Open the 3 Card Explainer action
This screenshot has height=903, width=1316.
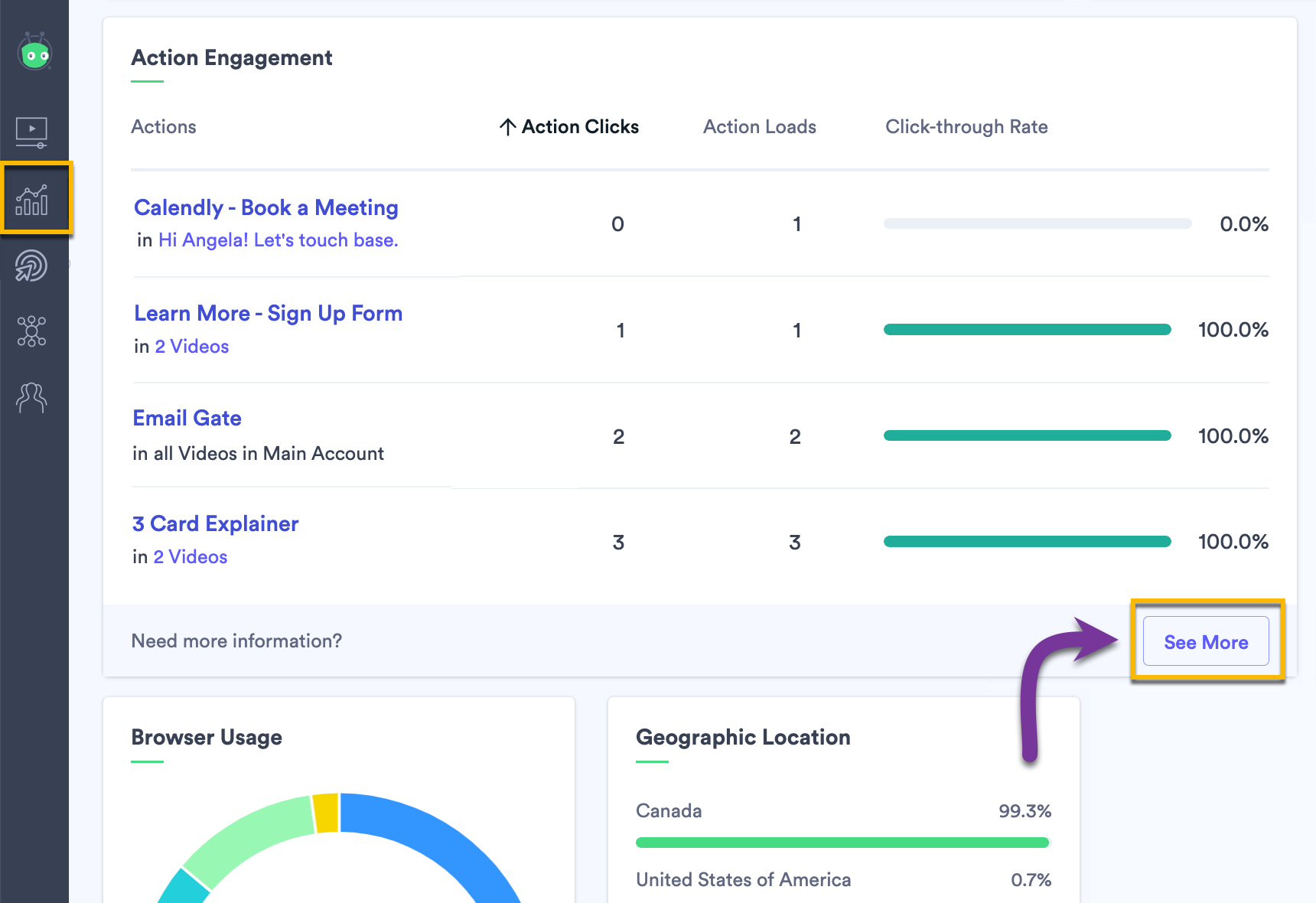coord(215,523)
